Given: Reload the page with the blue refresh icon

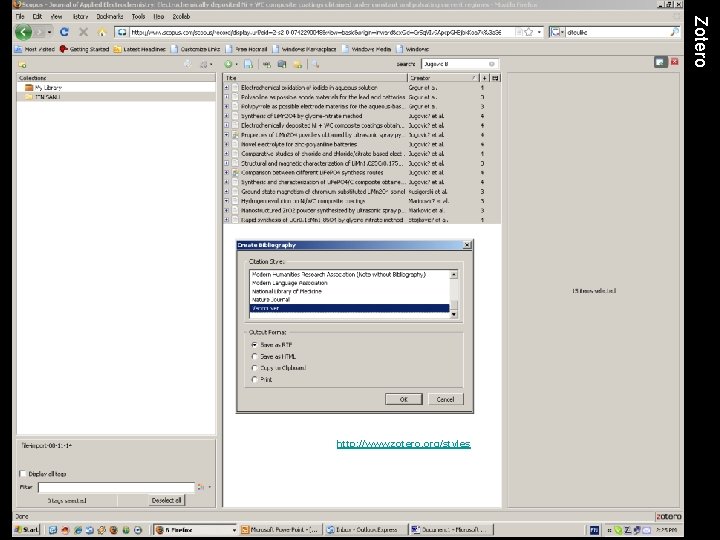Looking at the screenshot, I should coord(64,32).
